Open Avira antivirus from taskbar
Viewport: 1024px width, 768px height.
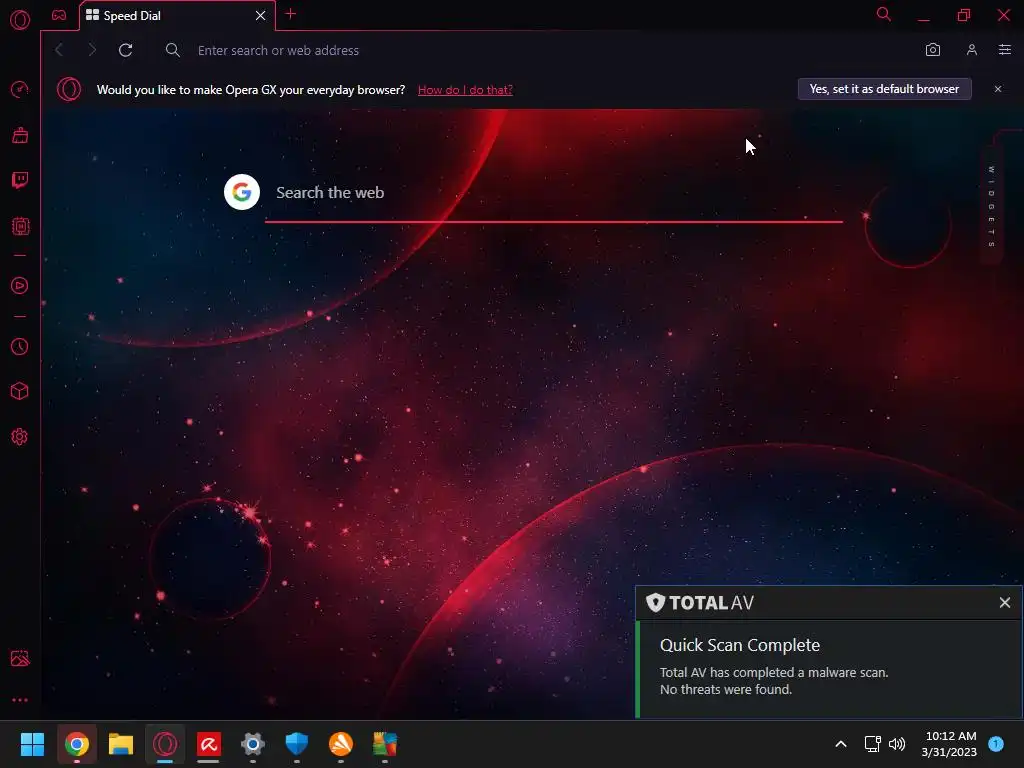pyautogui.click(x=208, y=744)
